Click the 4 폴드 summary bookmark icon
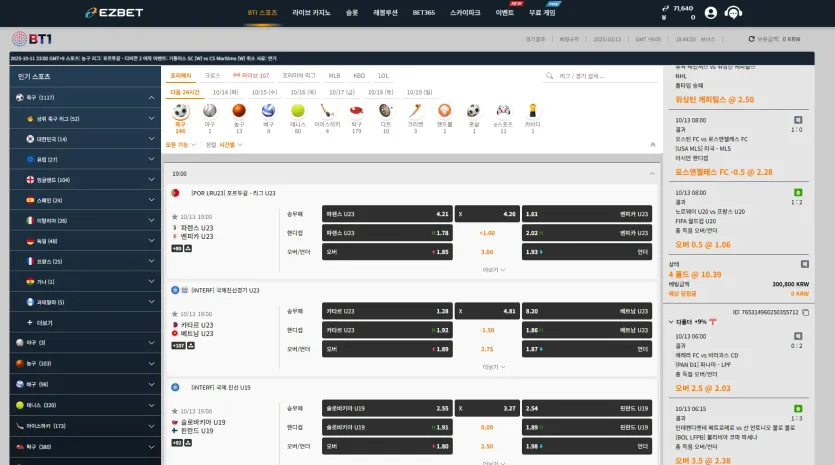This screenshot has width=835, height=465. [805, 264]
